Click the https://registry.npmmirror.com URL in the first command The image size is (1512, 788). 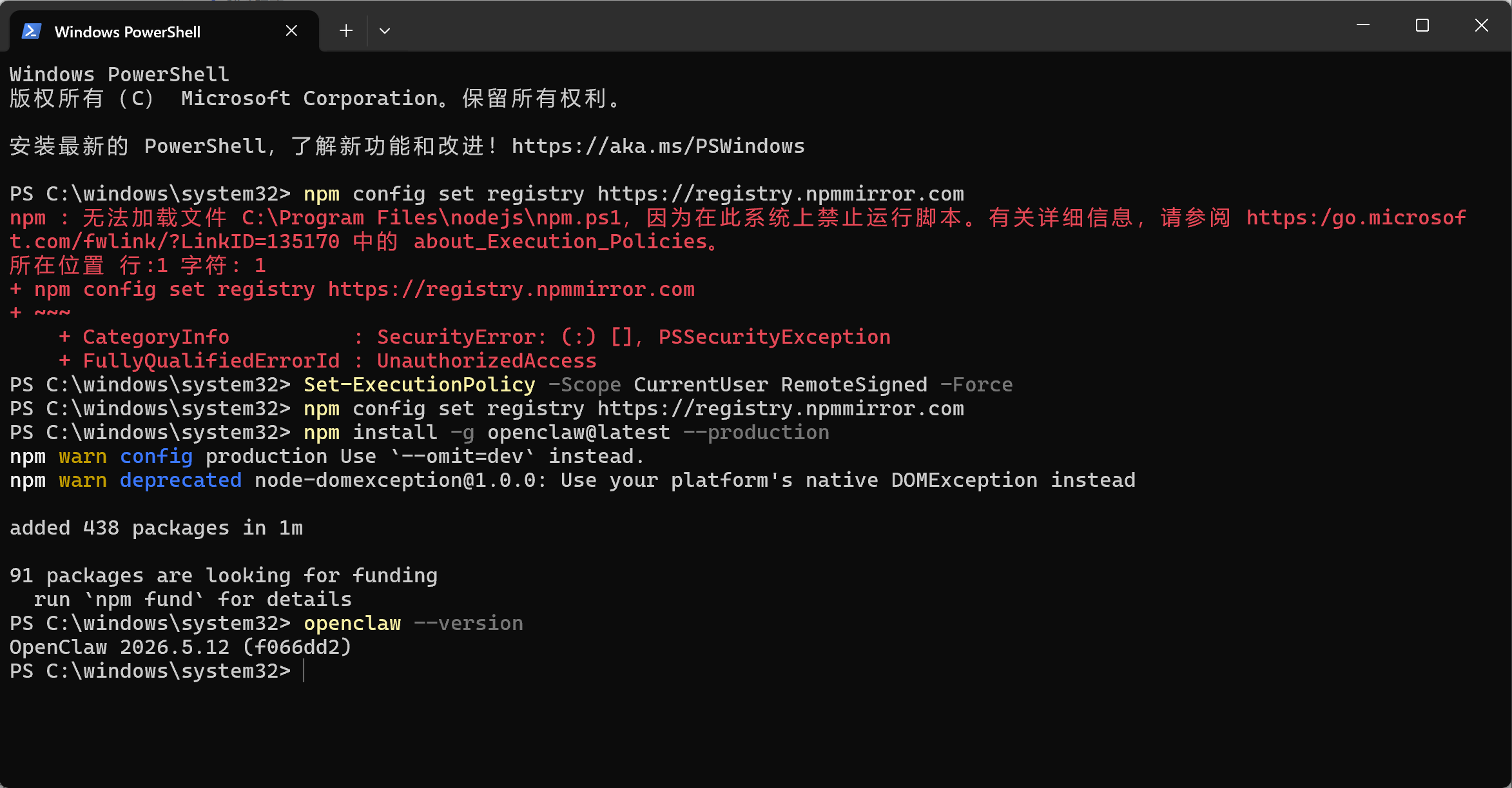pos(780,194)
